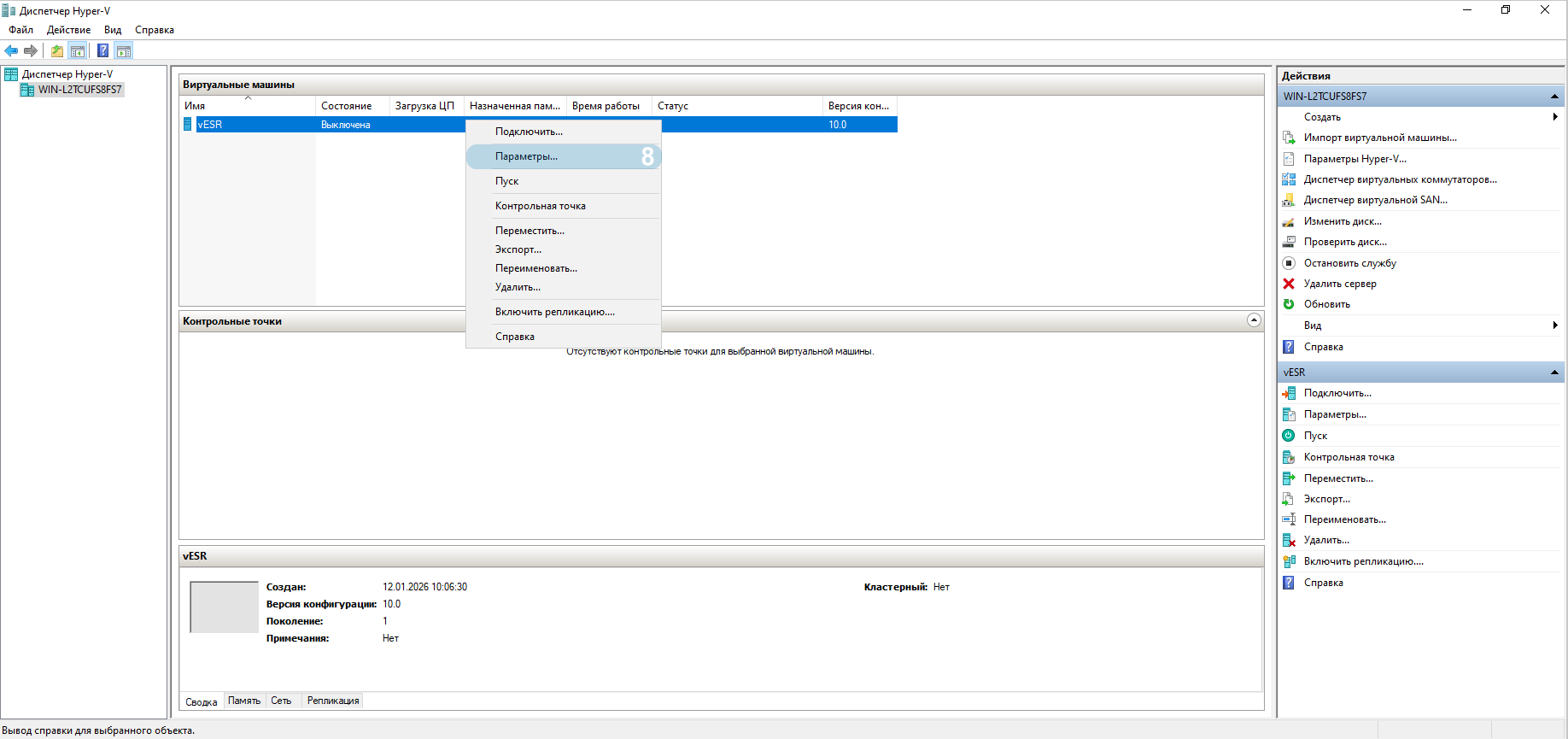
Task: Select Диспетчер Hyper-V root tree node
Action: click(67, 74)
